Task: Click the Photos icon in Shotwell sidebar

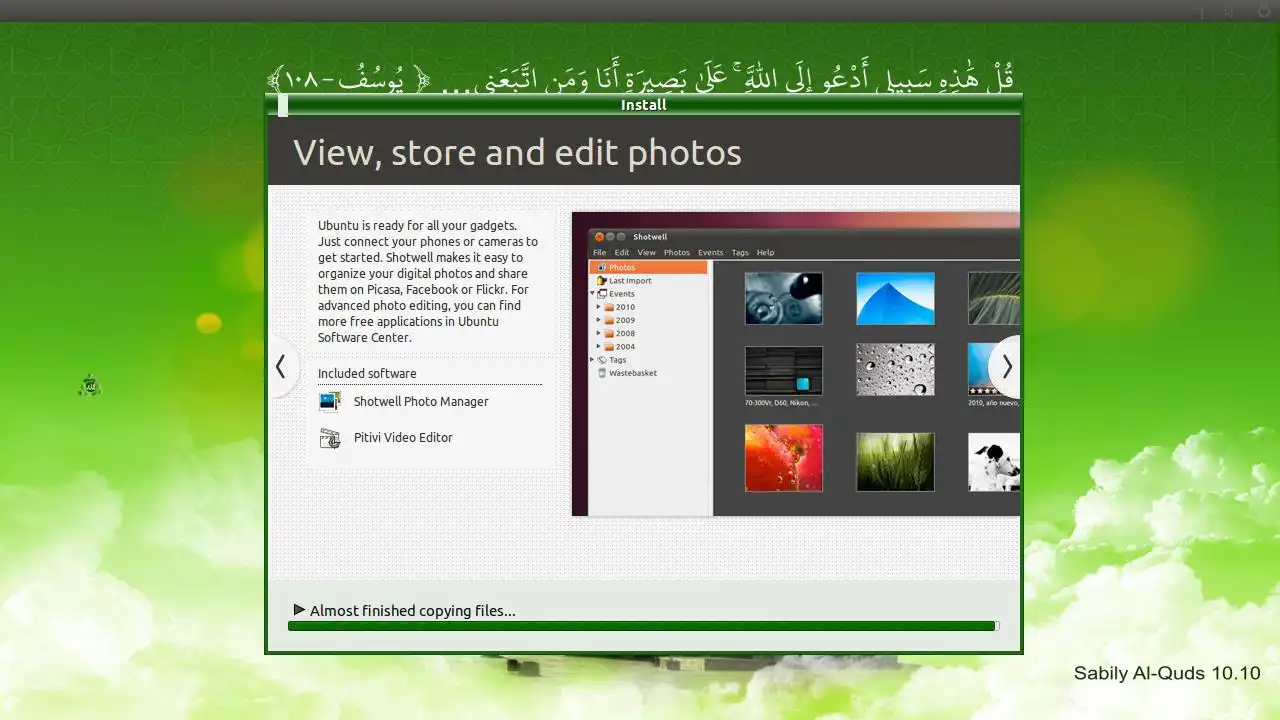Action: pos(602,268)
